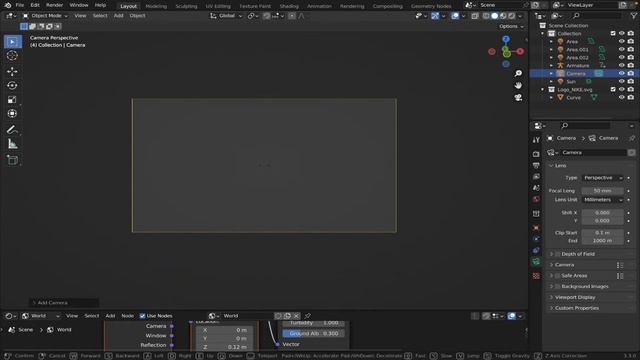Open the File menu
The image size is (640, 360).
20,5
